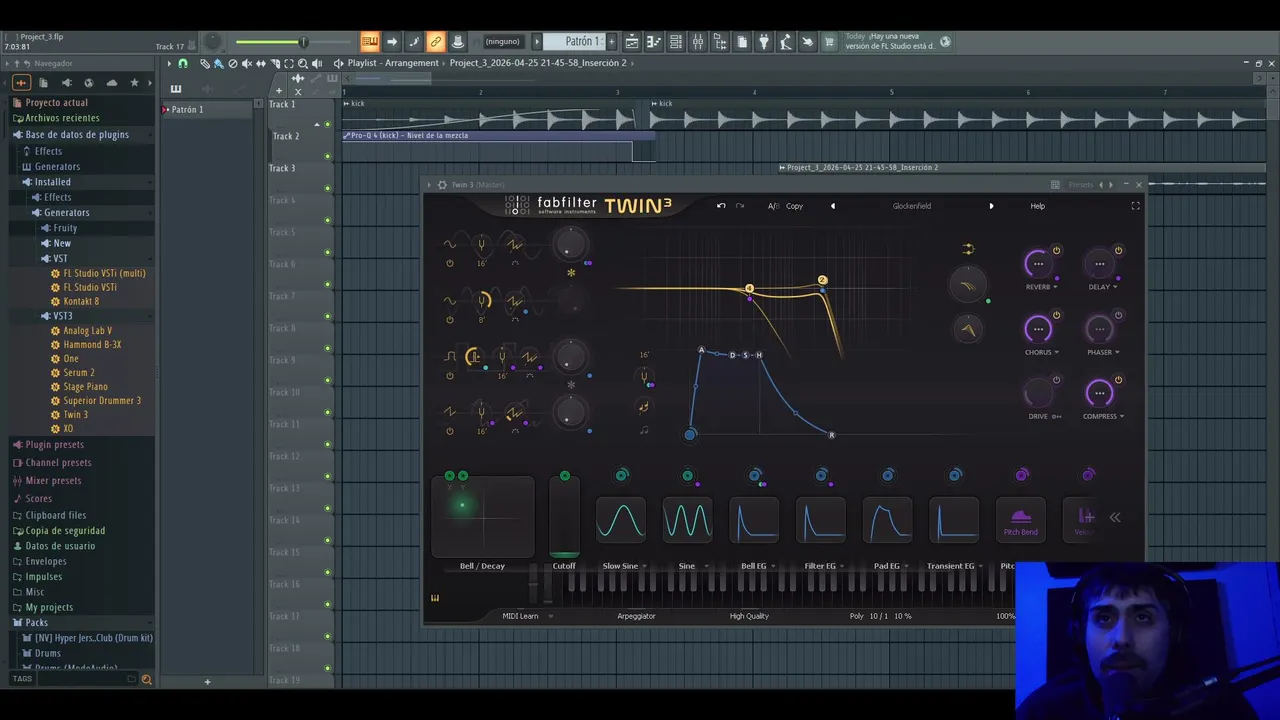Click the piano-roll icon above Patrón 1
This screenshot has height=720, width=1280.
[176, 89]
